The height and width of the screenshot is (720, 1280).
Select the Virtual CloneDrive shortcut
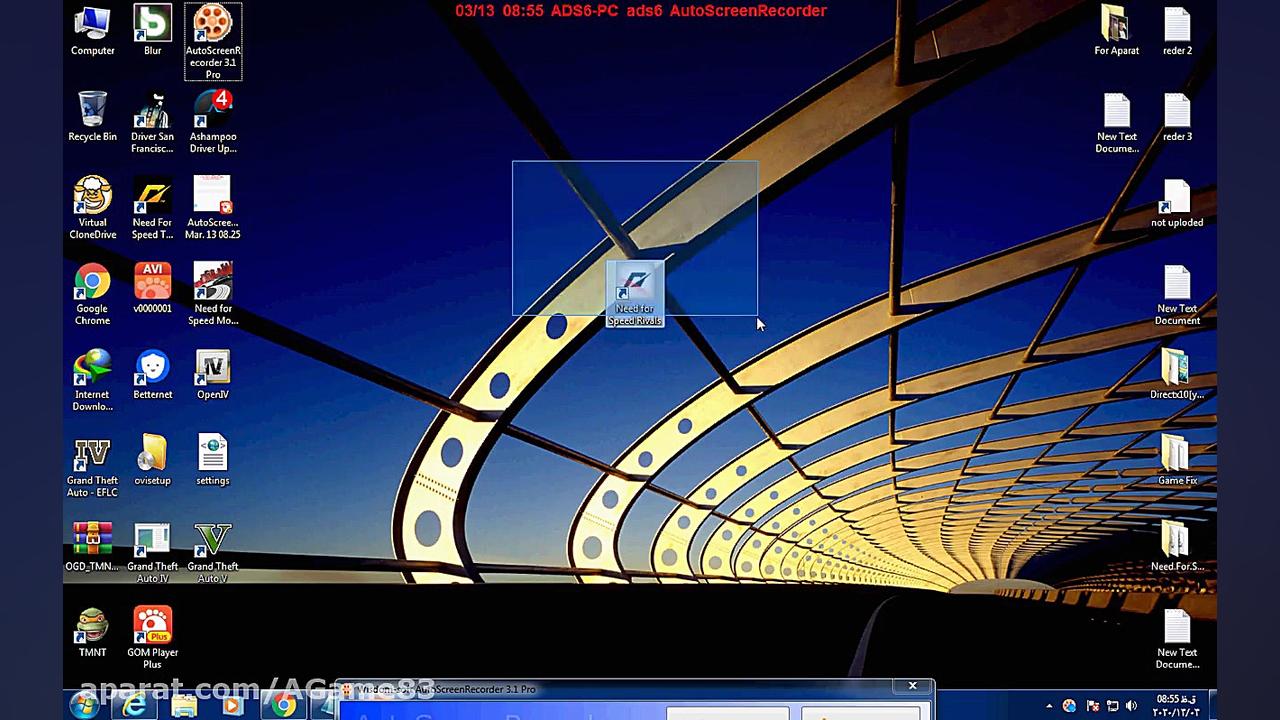[92, 208]
